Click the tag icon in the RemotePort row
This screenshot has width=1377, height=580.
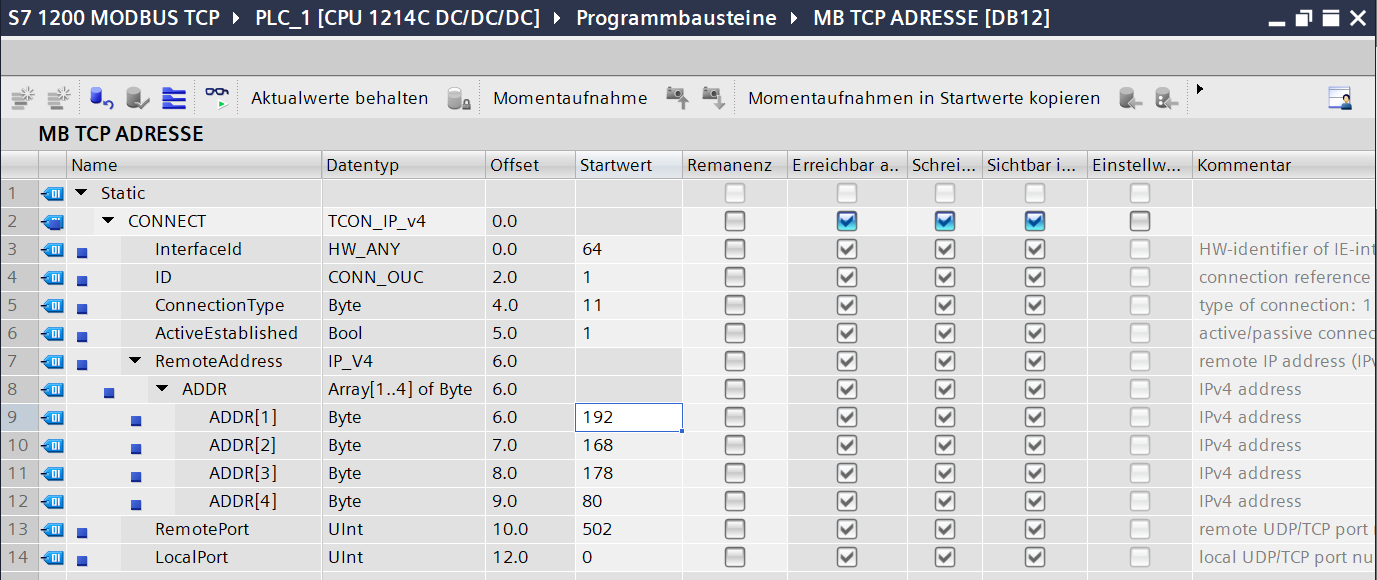pos(52,529)
